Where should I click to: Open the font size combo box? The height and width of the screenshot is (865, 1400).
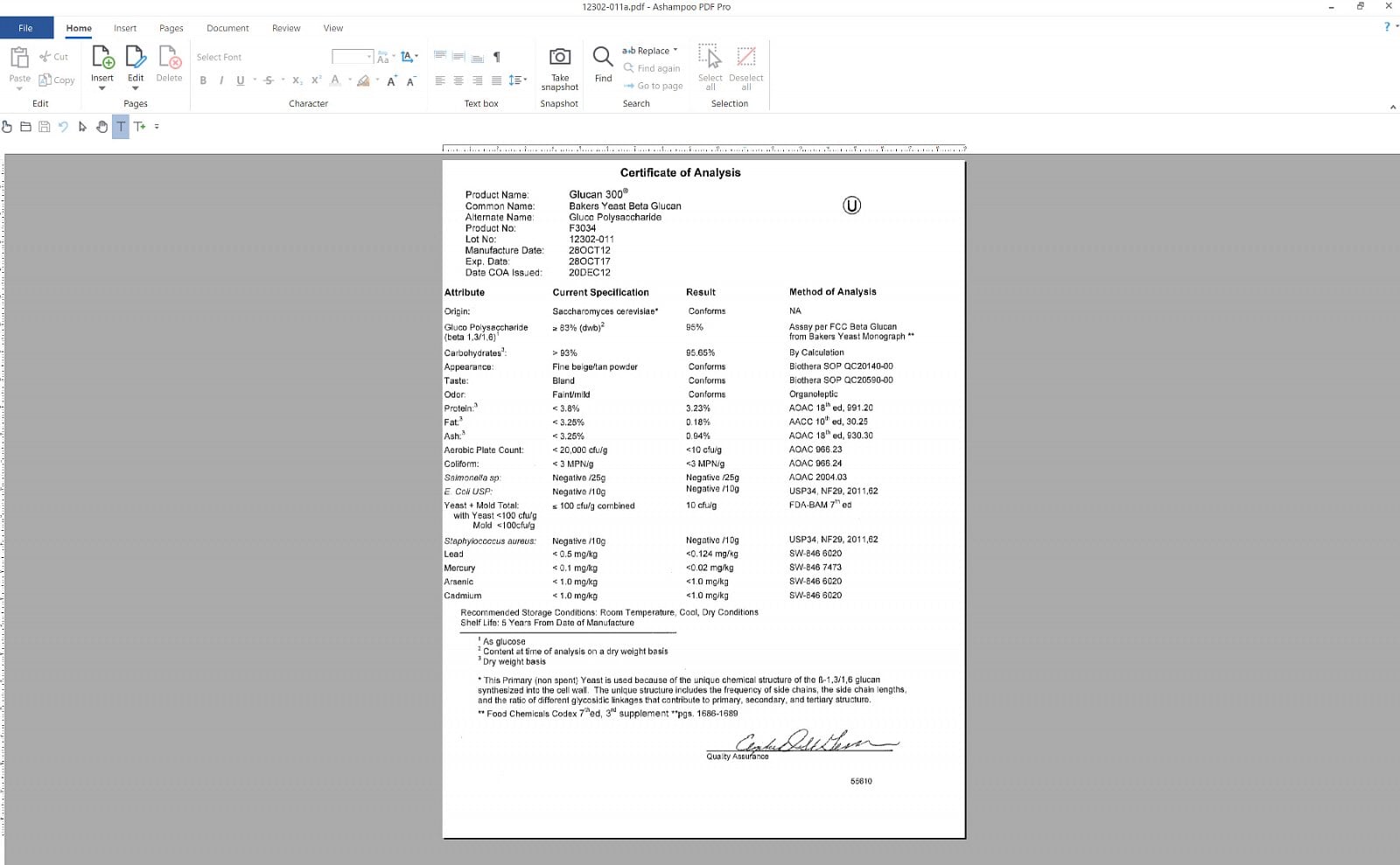pos(353,57)
